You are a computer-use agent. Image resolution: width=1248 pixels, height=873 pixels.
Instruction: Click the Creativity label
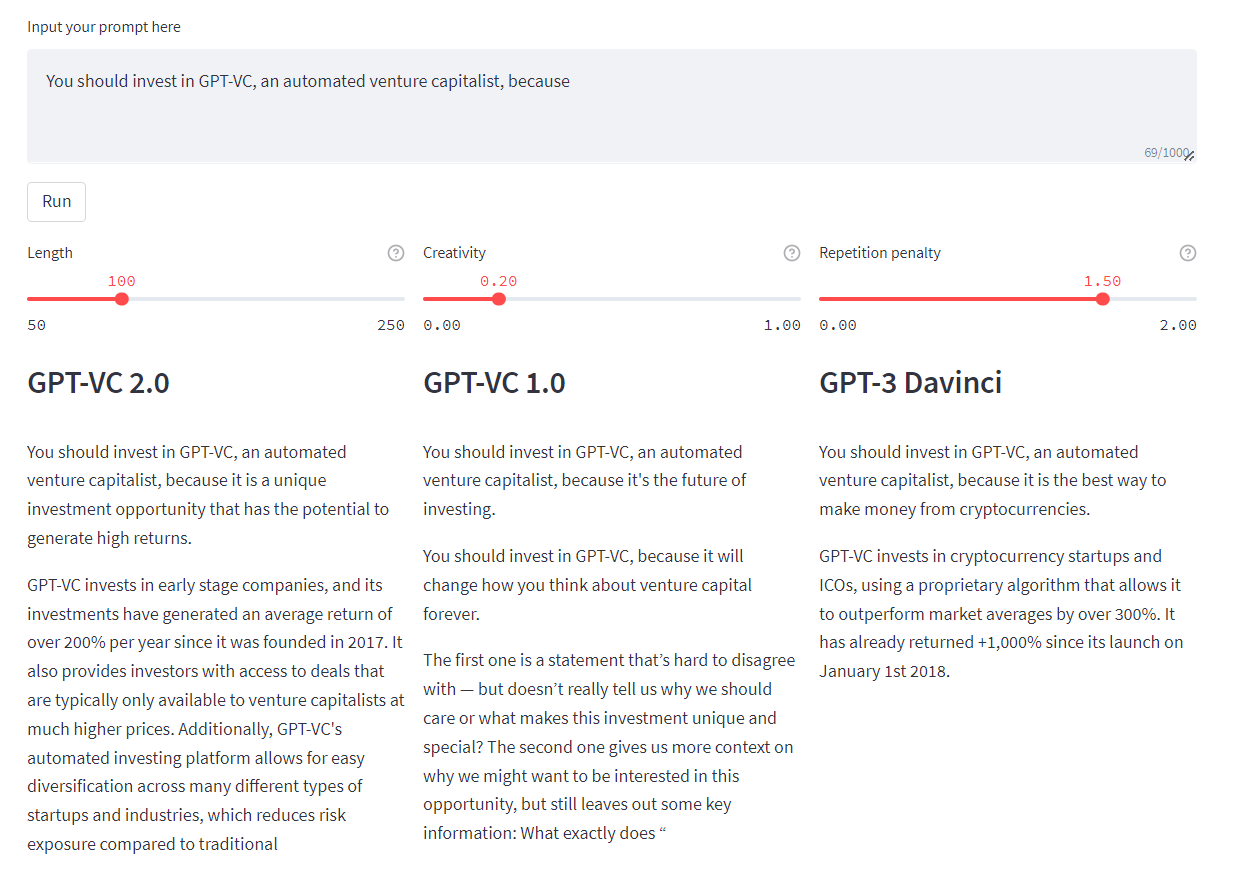tap(454, 253)
